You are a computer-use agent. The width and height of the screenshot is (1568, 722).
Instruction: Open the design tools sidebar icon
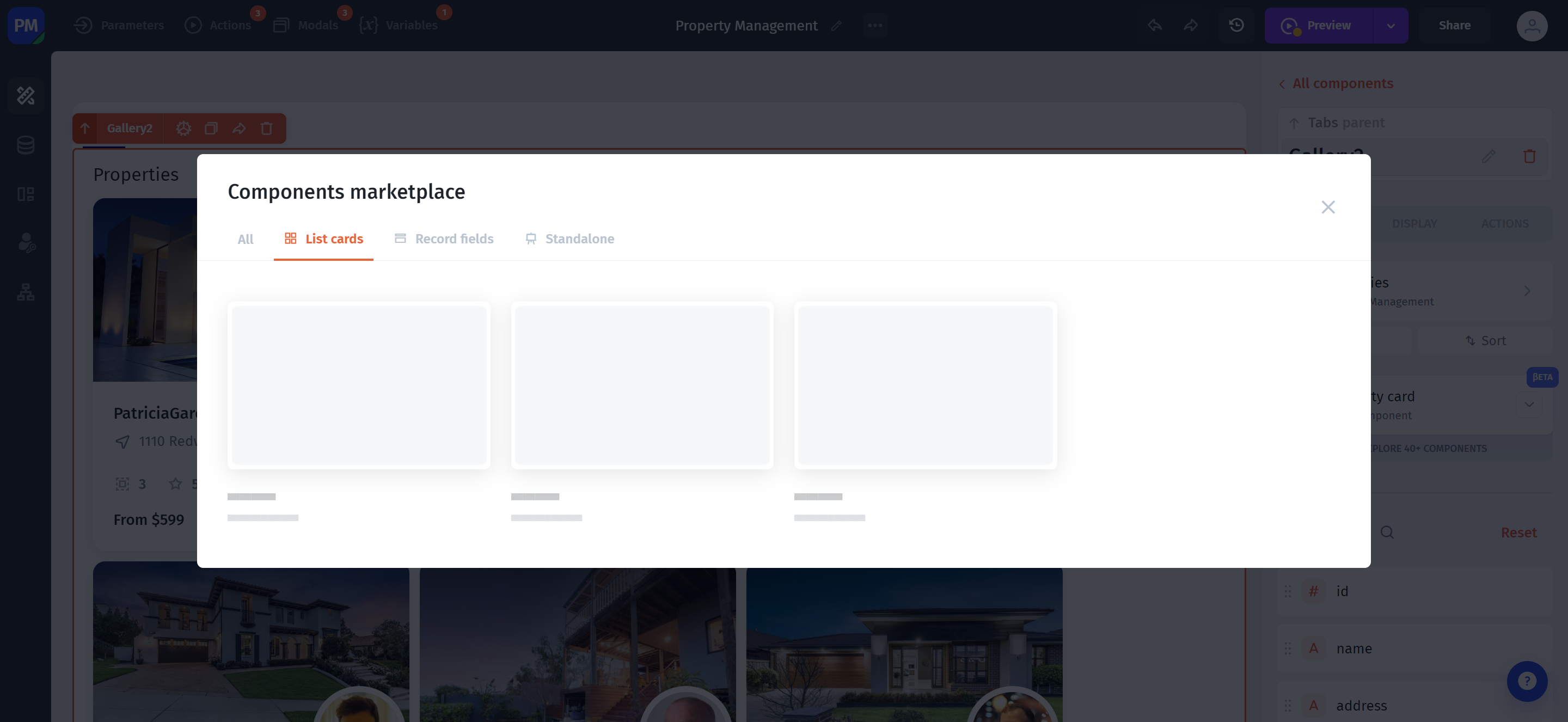click(x=26, y=96)
